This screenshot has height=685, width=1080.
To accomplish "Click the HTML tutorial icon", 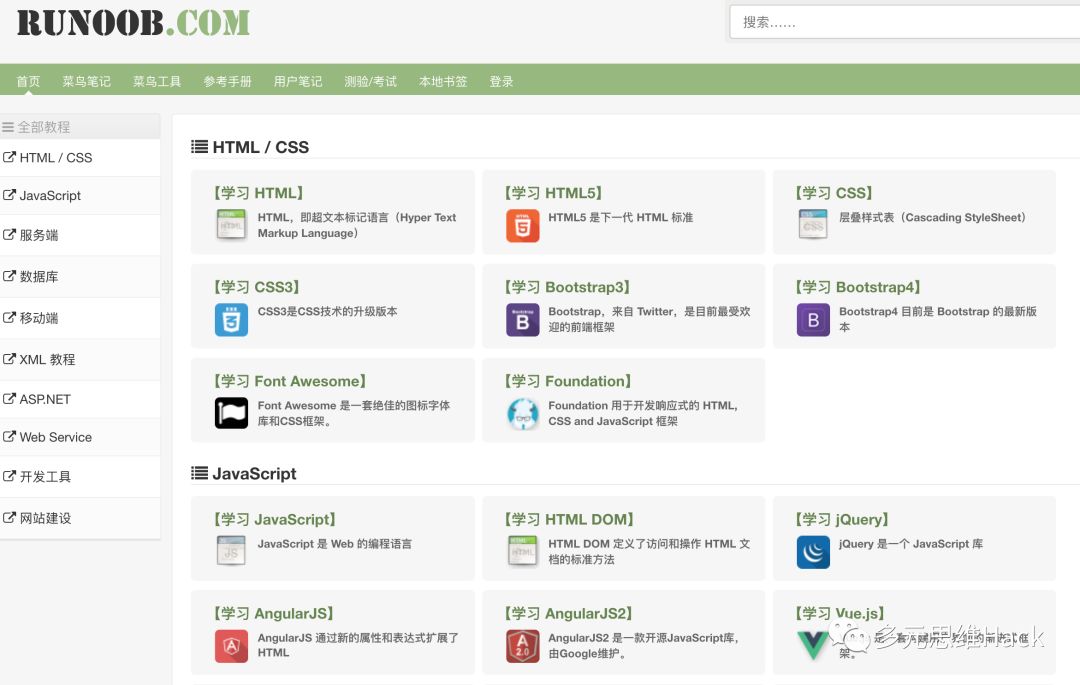I will click(x=231, y=224).
